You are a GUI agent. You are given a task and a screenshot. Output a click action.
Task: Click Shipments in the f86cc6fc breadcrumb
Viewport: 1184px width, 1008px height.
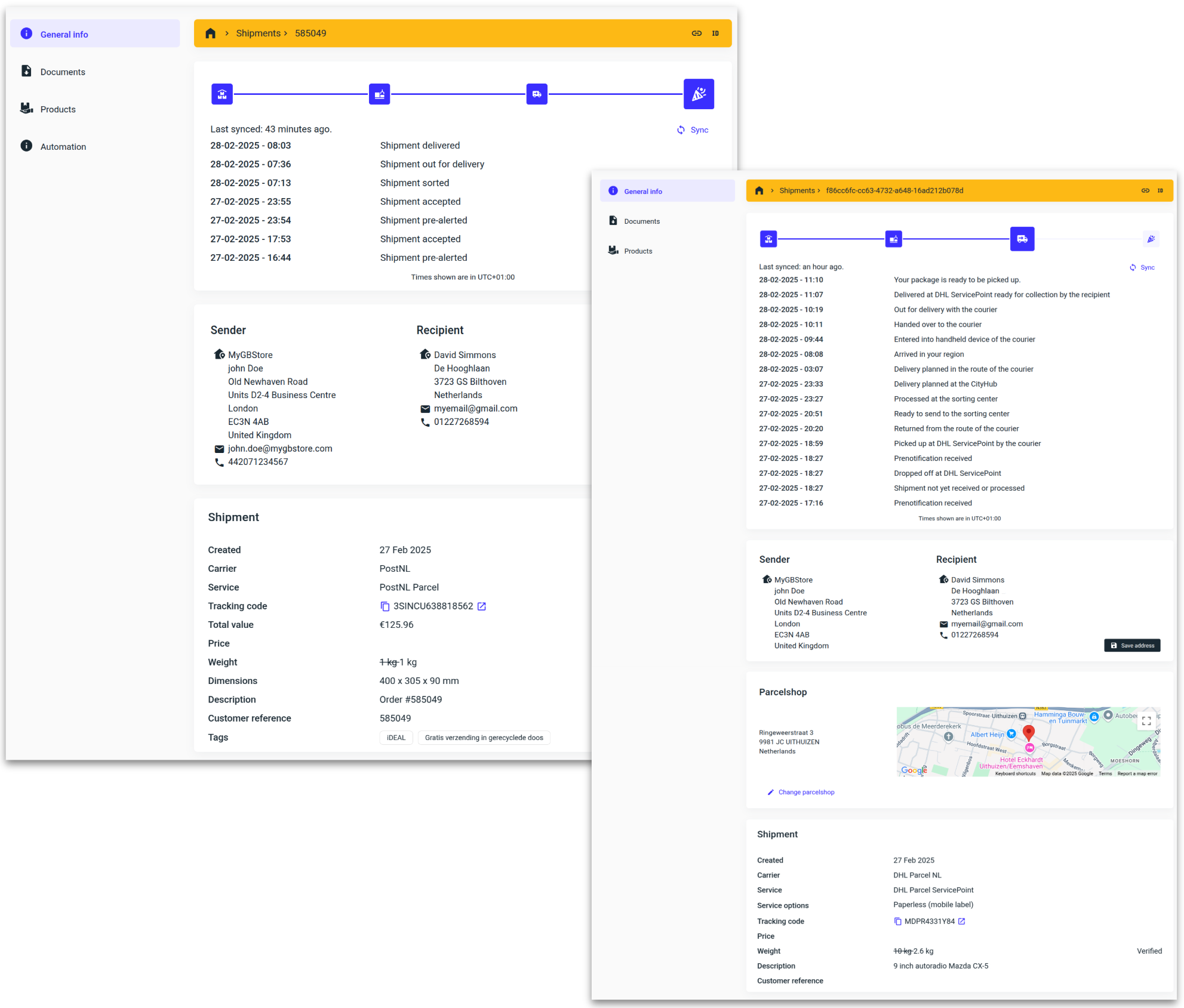pos(796,191)
